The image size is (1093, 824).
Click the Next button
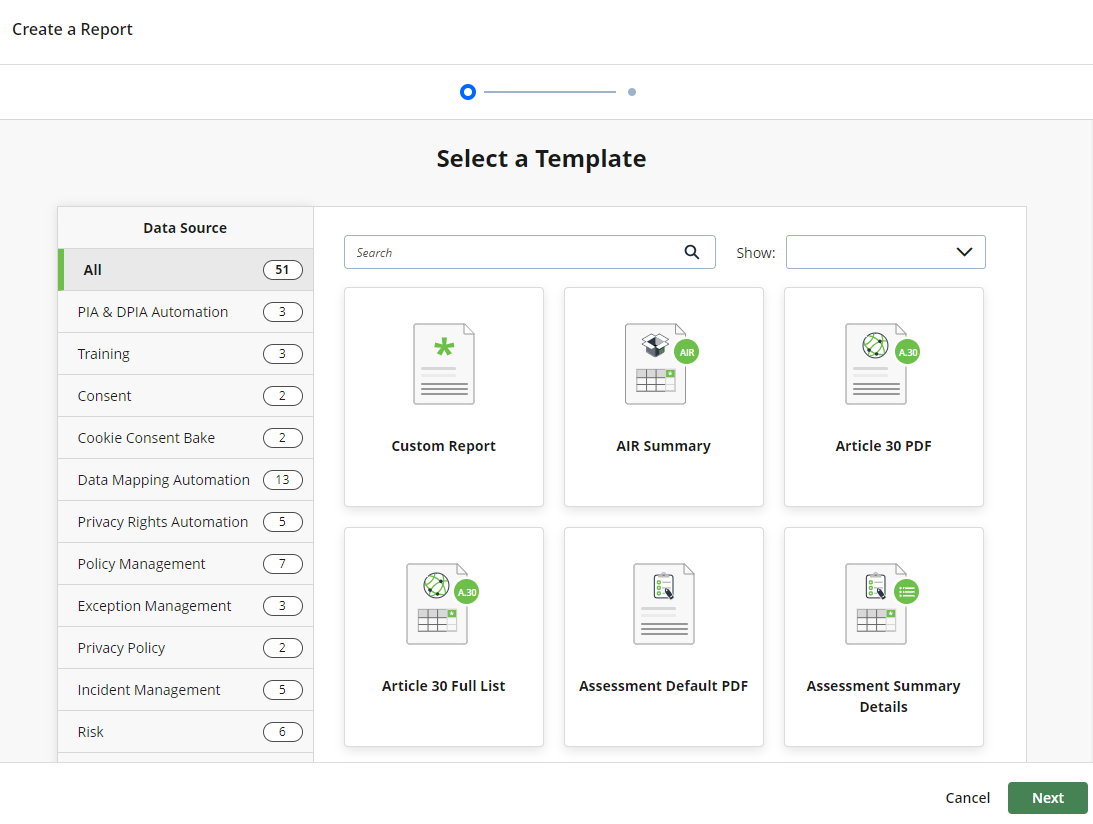coord(1047,797)
